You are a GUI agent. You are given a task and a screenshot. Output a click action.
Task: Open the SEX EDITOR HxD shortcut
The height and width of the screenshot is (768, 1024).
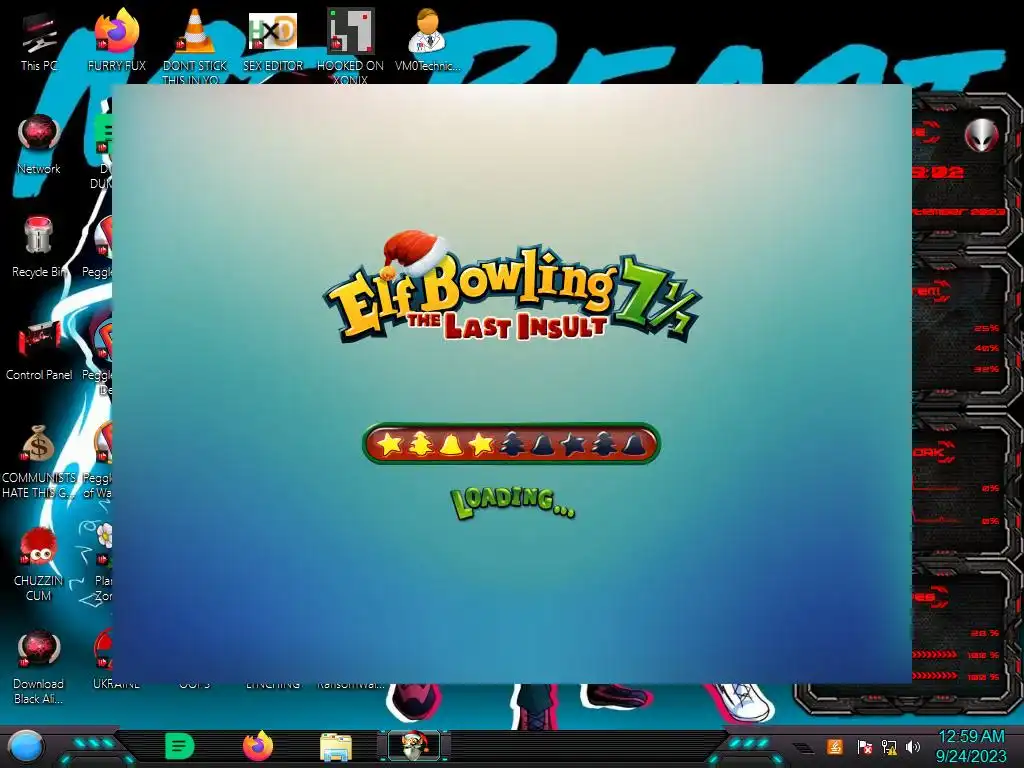[x=273, y=40]
